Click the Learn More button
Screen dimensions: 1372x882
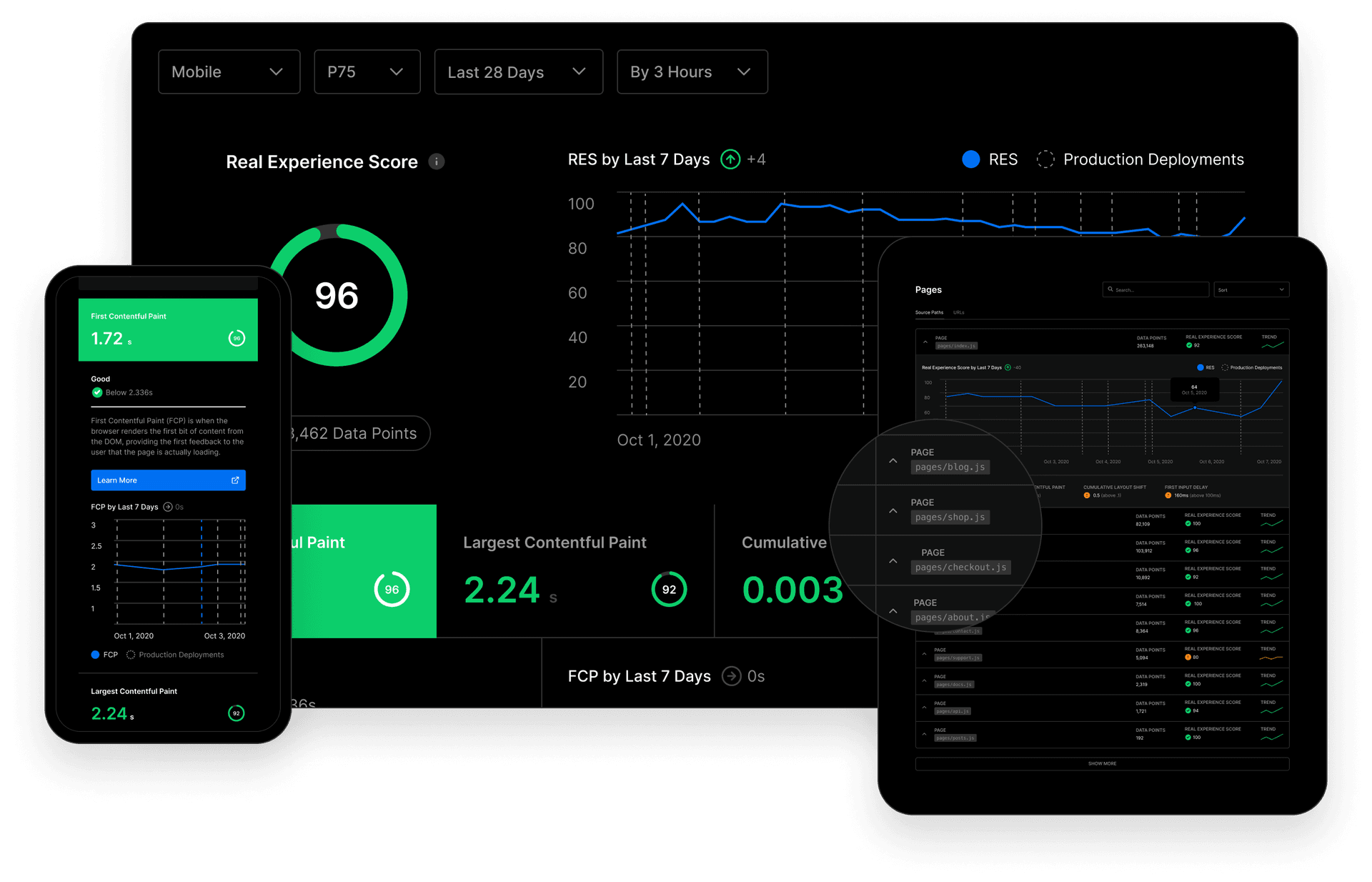click(168, 480)
